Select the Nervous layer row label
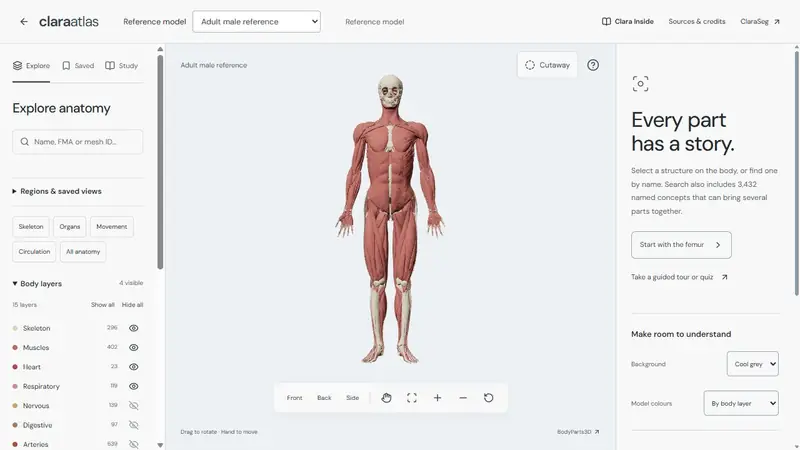The width and height of the screenshot is (800, 450). pyautogui.click(x=36, y=406)
